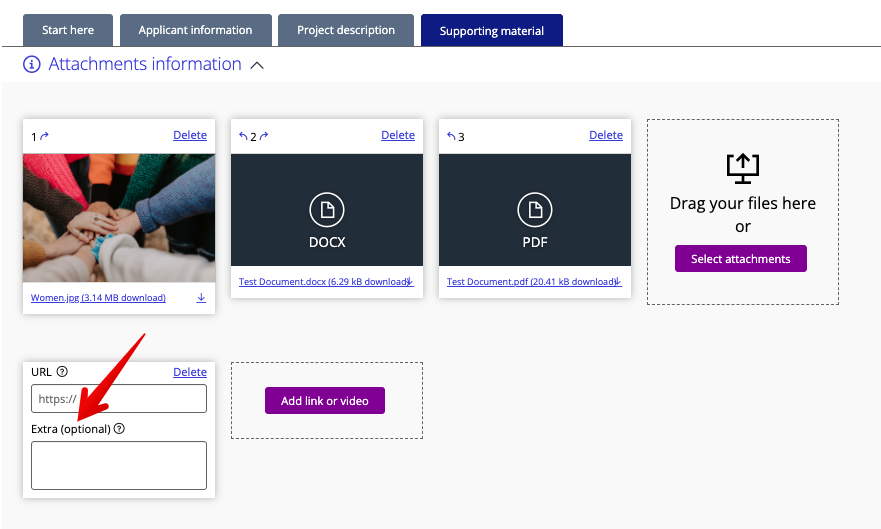Open the Applicant information tab
Image resolution: width=881 pixels, height=529 pixels.
(195, 30)
